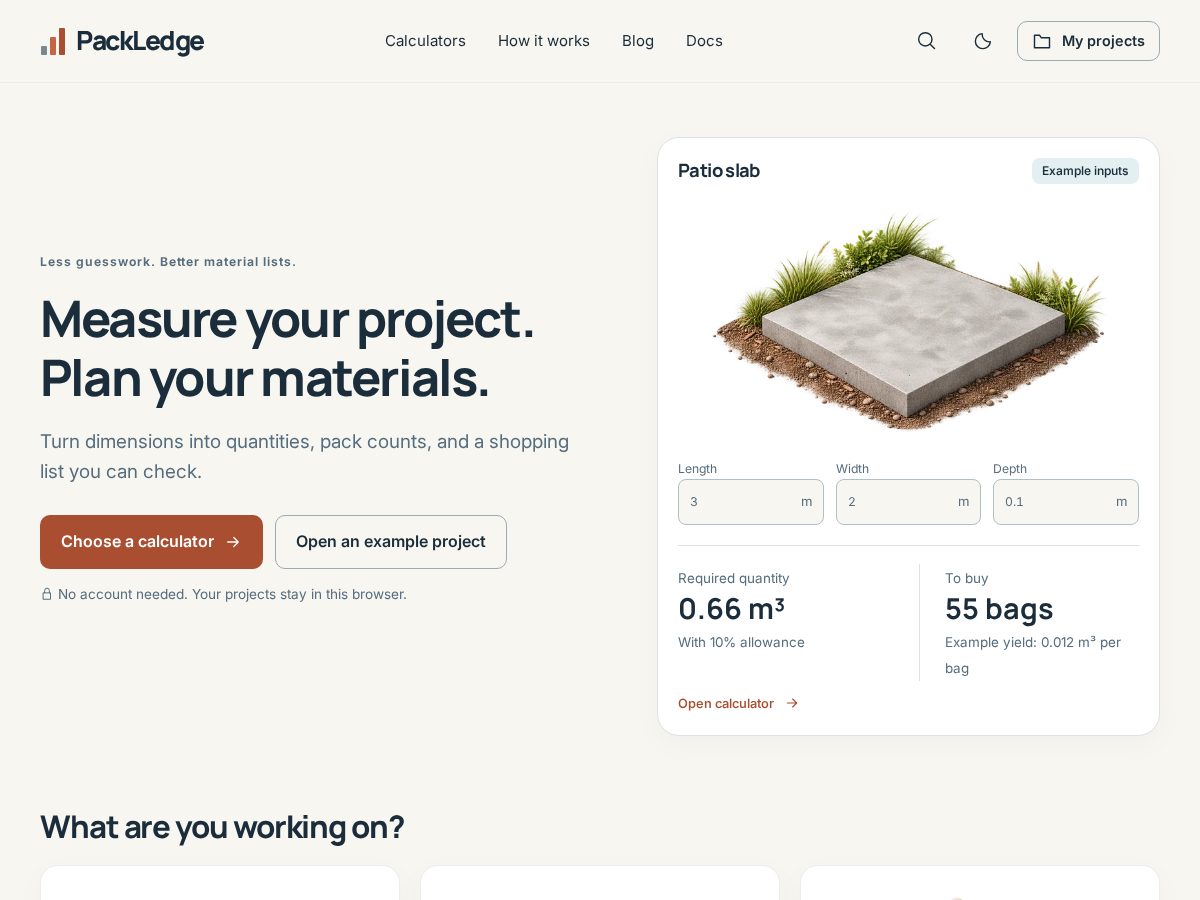The image size is (1200, 900).
Task: Click the Length input field
Action: (751, 502)
